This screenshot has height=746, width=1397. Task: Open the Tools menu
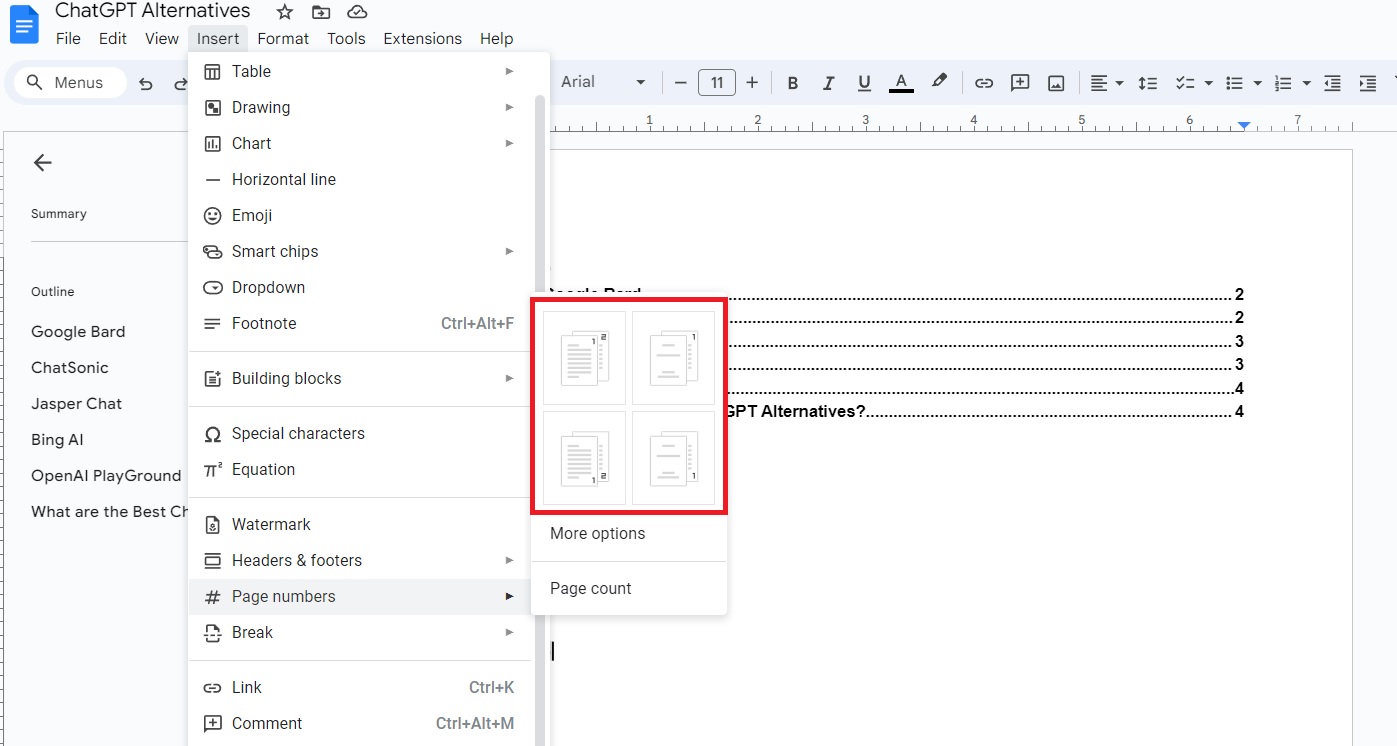pos(346,39)
